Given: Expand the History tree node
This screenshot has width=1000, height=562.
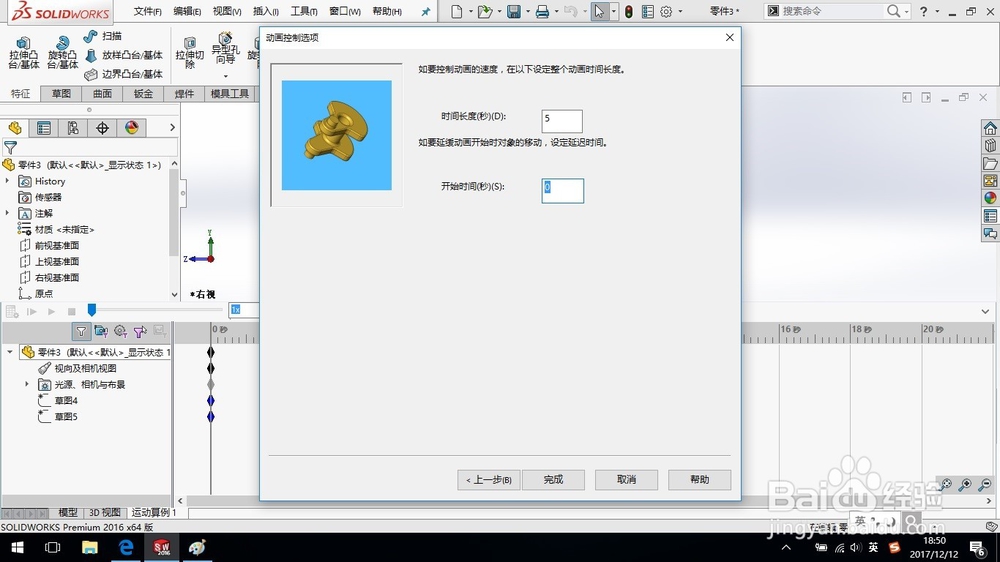Looking at the screenshot, I should (x=8, y=181).
